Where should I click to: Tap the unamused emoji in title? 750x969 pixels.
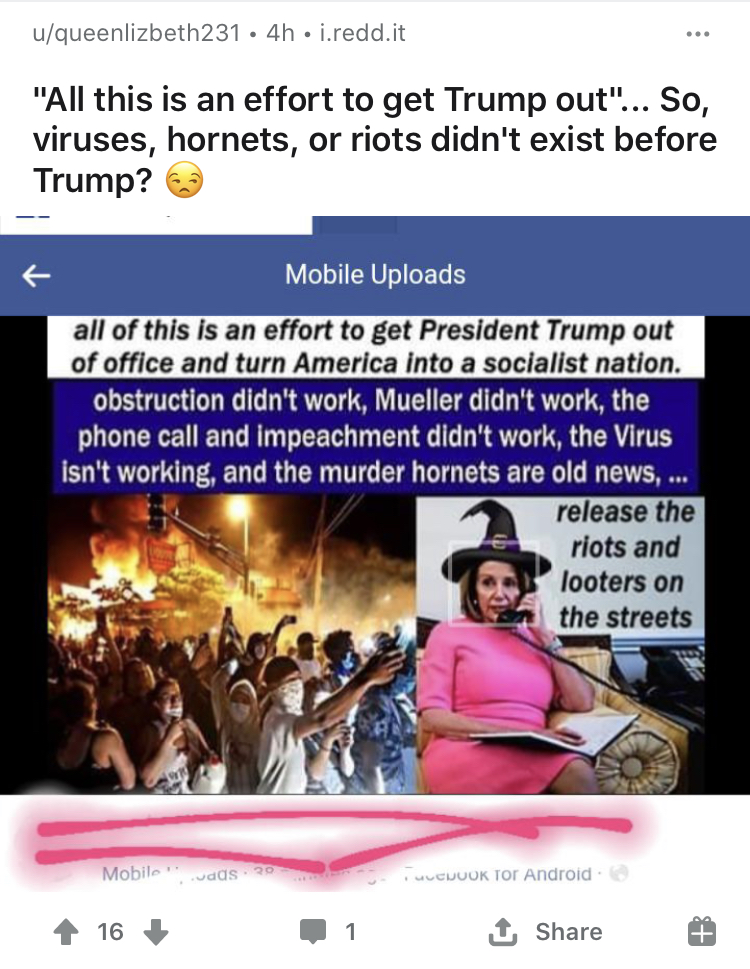pos(184,180)
